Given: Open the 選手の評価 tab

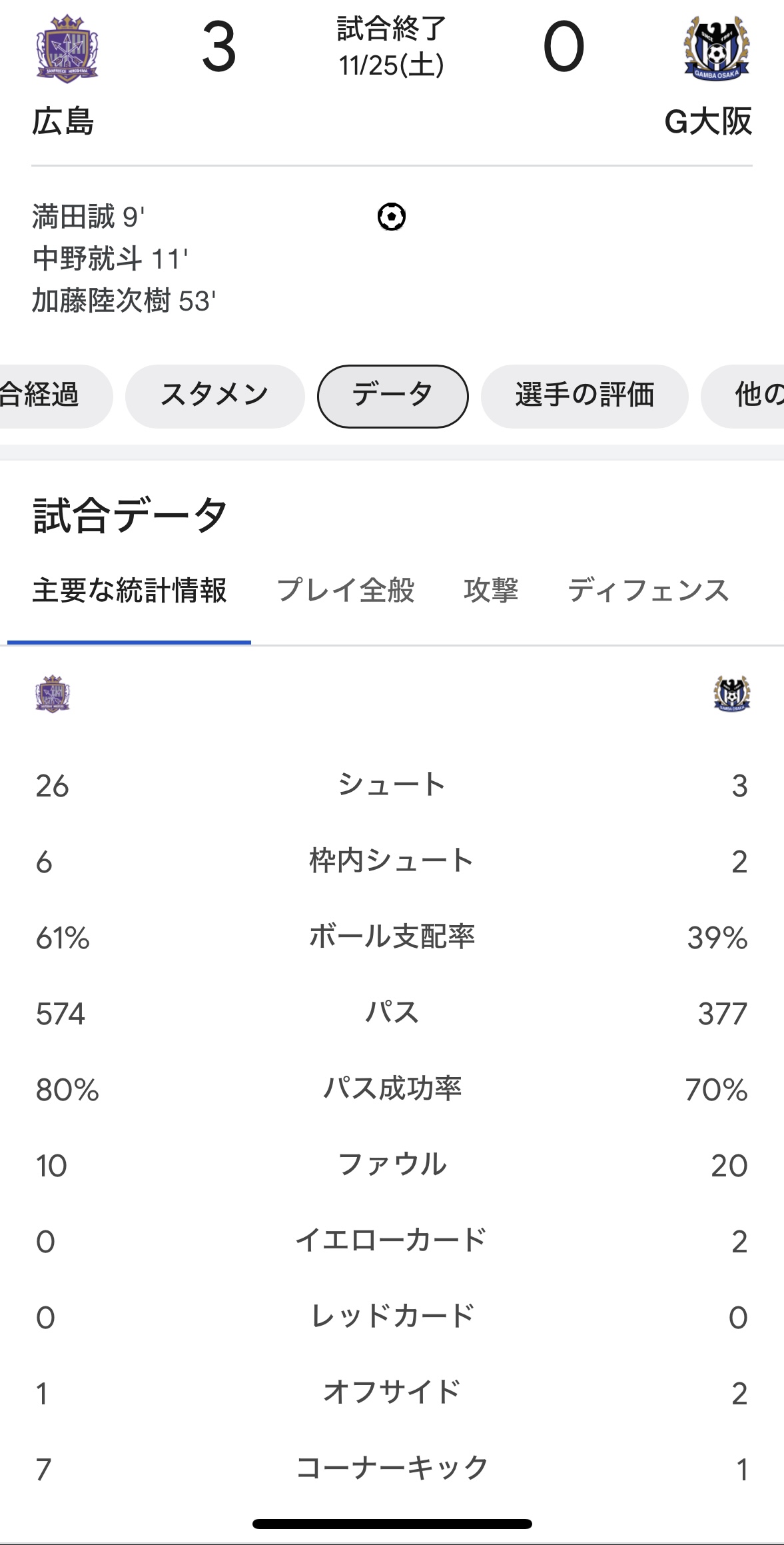Looking at the screenshot, I should coord(584,396).
